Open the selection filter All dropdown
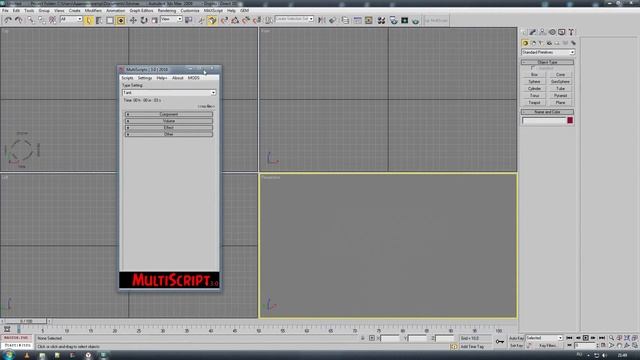The width and height of the screenshot is (640, 360). (71, 19)
